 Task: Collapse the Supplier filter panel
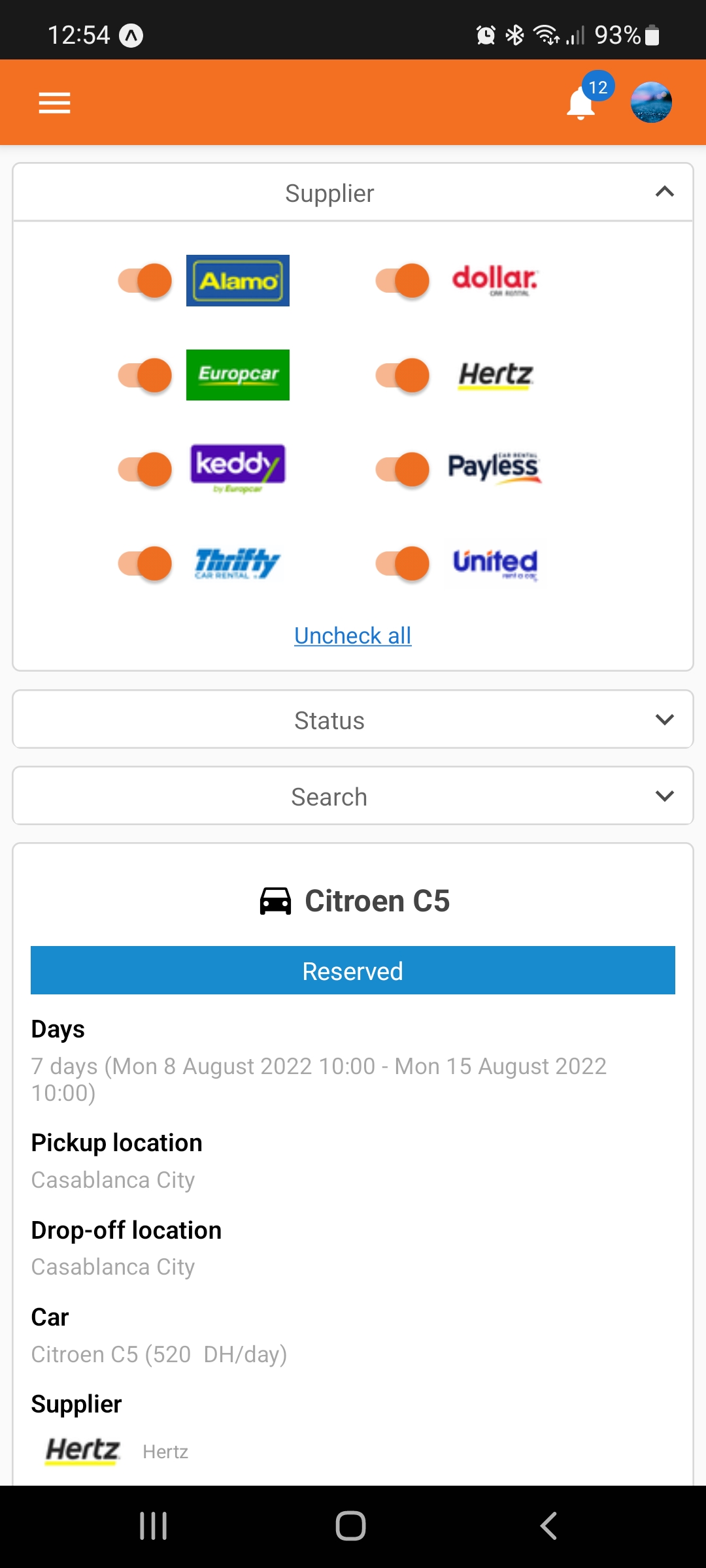point(353,193)
